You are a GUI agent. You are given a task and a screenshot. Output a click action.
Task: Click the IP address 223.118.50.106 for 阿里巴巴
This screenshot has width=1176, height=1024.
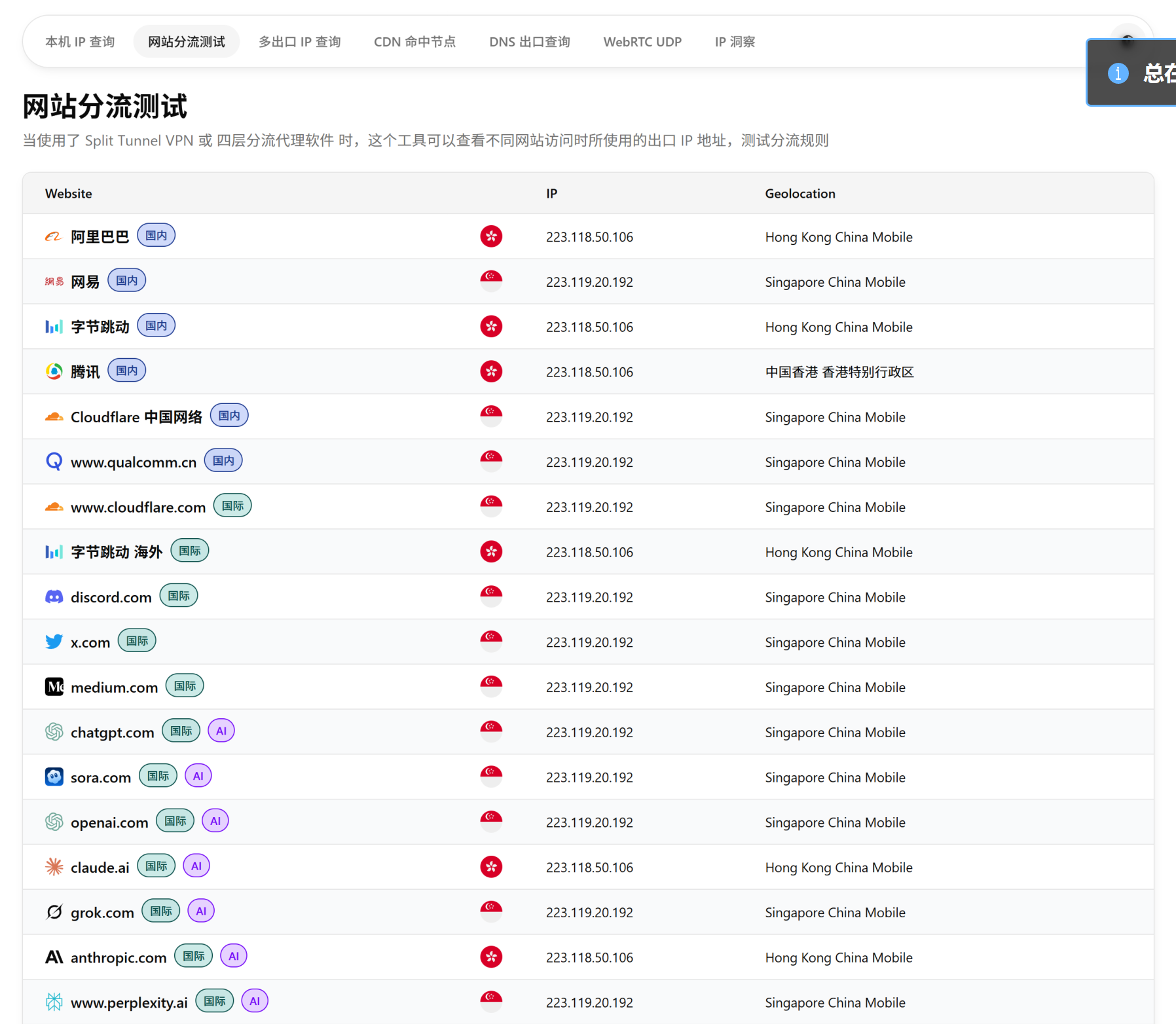pyautogui.click(x=589, y=236)
